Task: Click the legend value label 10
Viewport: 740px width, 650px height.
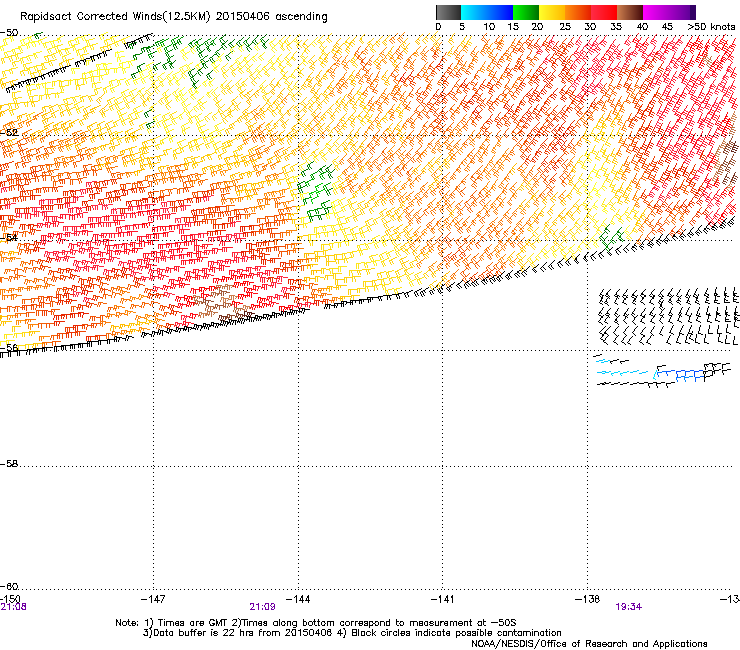Action: (489, 27)
